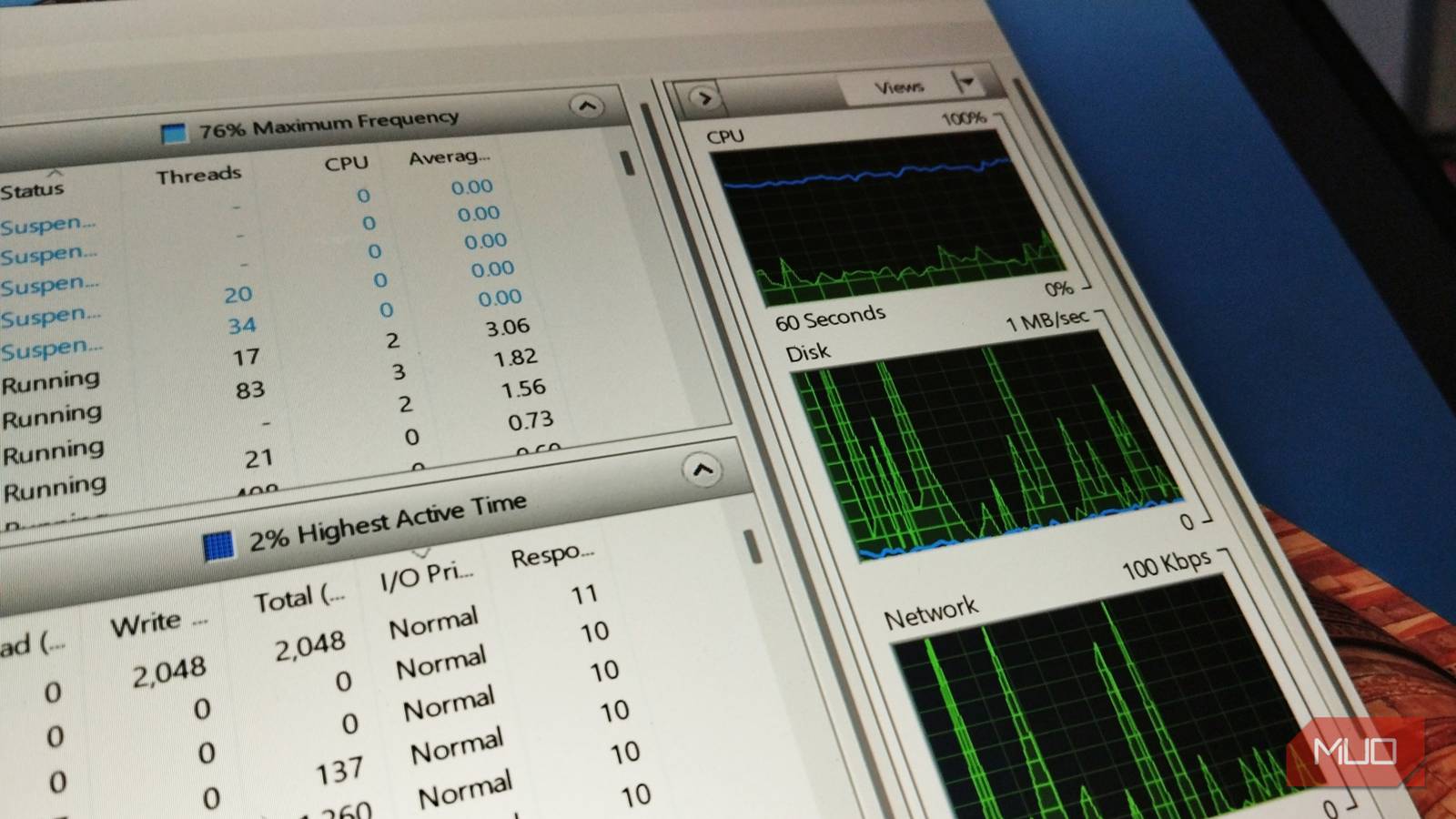Click the 1.82 average CPU value
This screenshot has width=1456, height=819.
[x=515, y=358]
